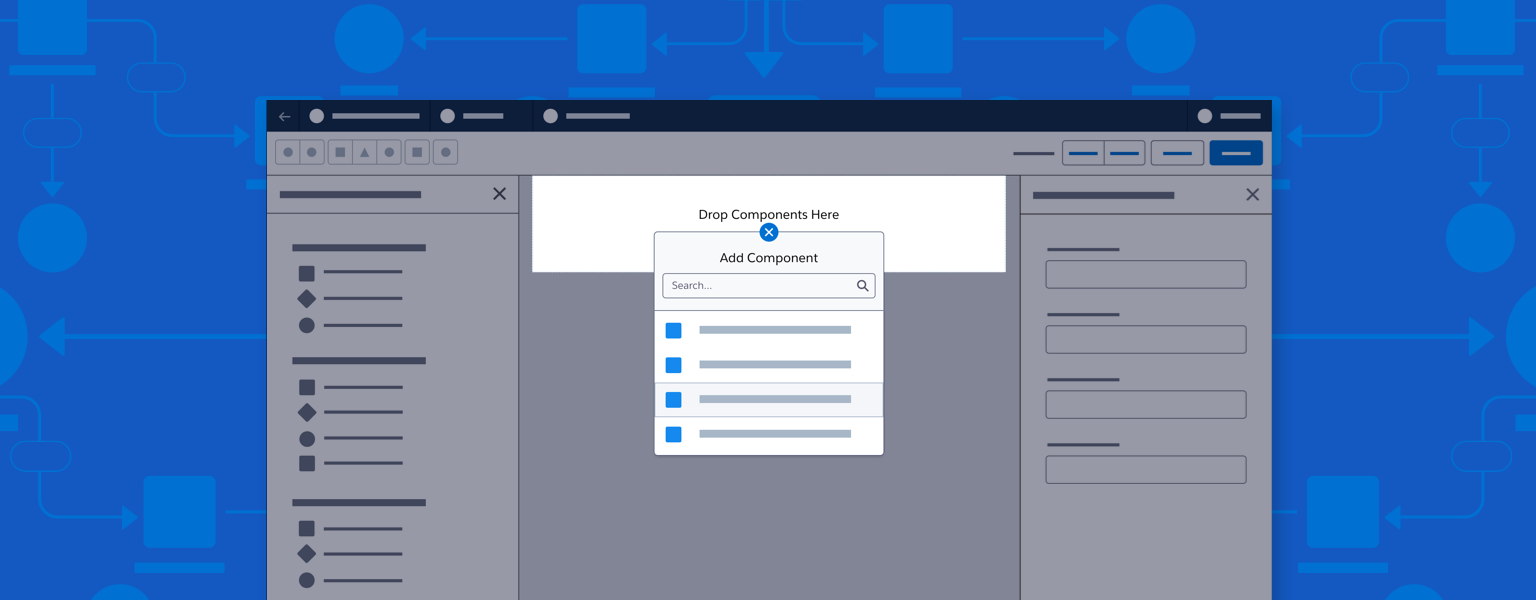Image resolution: width=1536 pixels, height=600 pixels.
Task: Switch to the first tab in the dark header
Action: [365, 116]
